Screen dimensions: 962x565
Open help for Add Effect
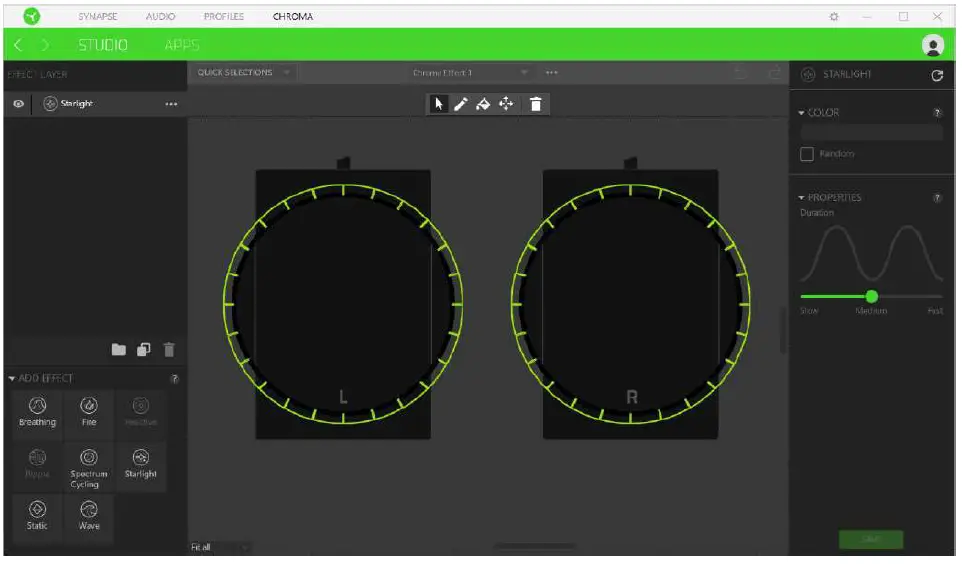tap(174, 379)
